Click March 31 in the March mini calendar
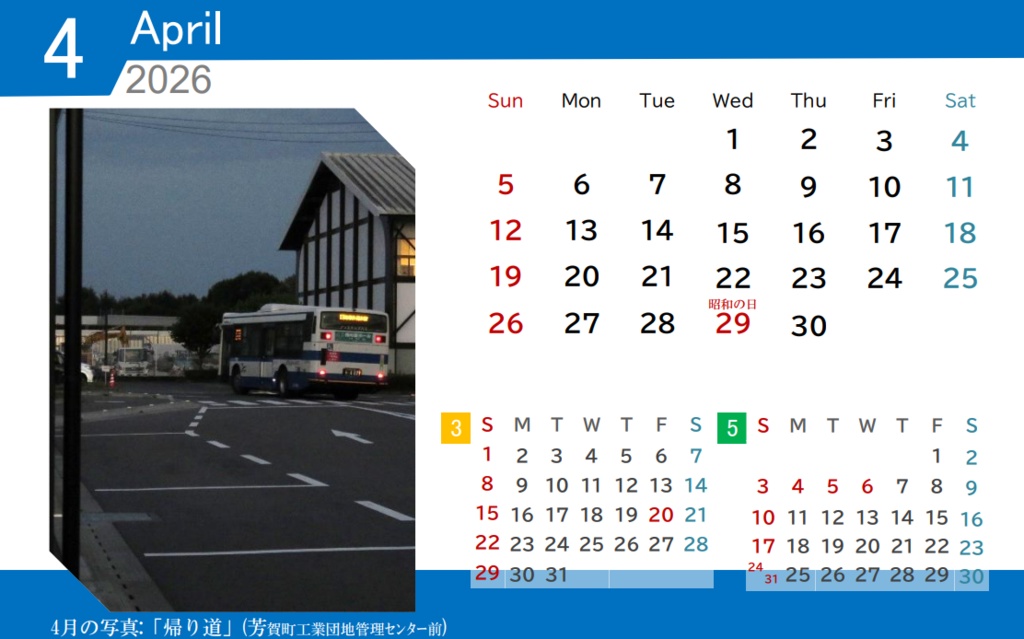 tap(556, 575)
